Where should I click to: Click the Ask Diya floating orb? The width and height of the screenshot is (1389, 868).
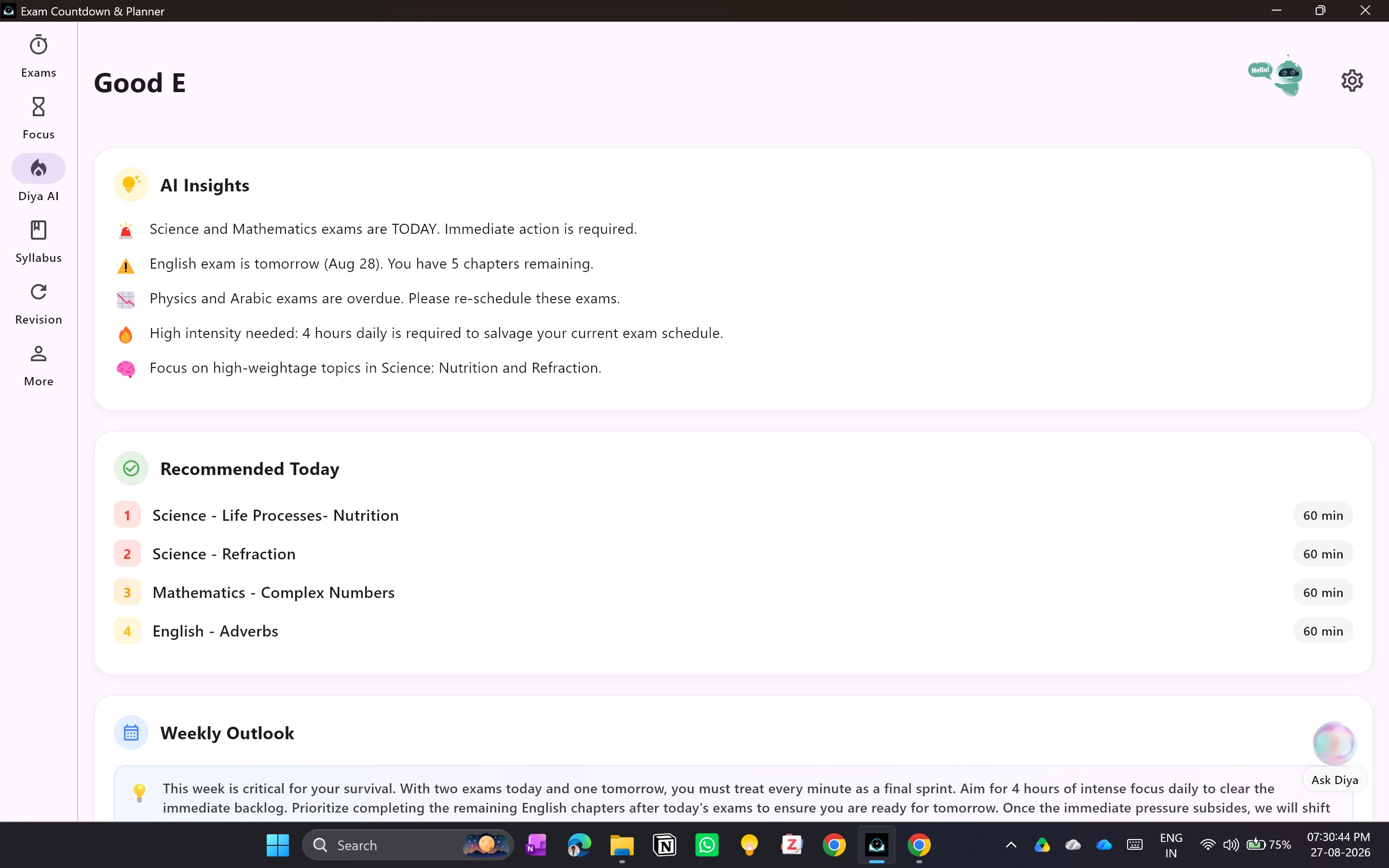click(x=1334, y=744)
